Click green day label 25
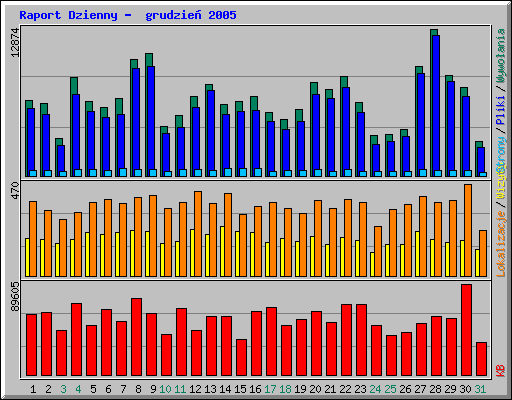512x400 pixels. click(x=390, y=389)
